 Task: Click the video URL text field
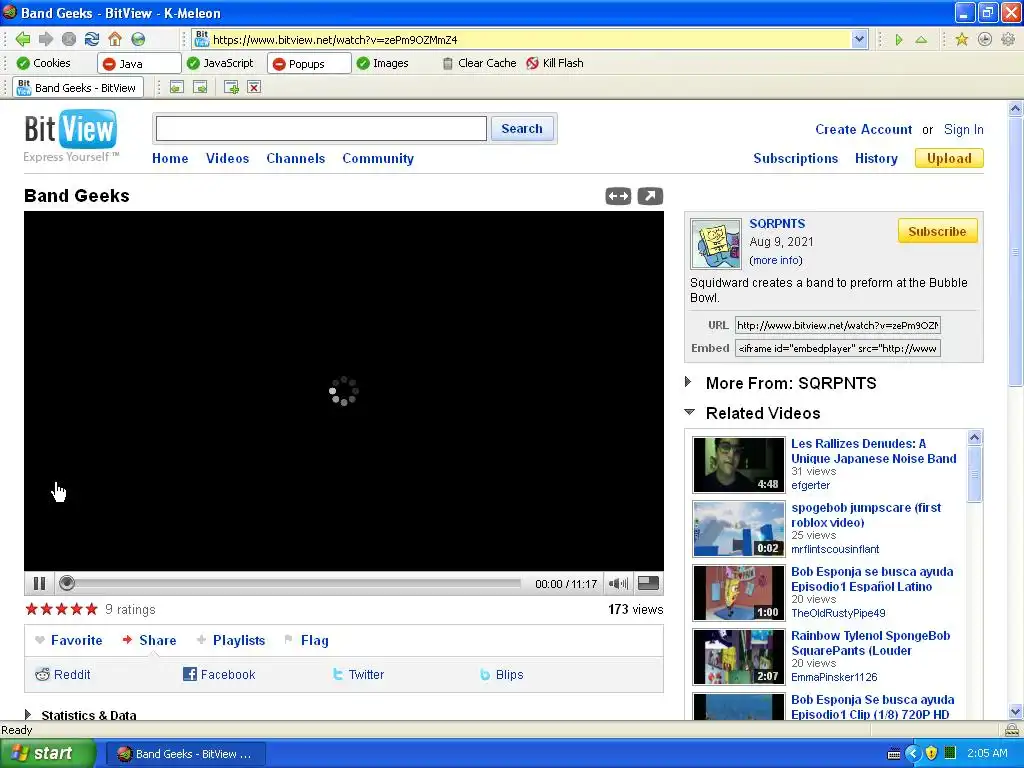point(837,325)
